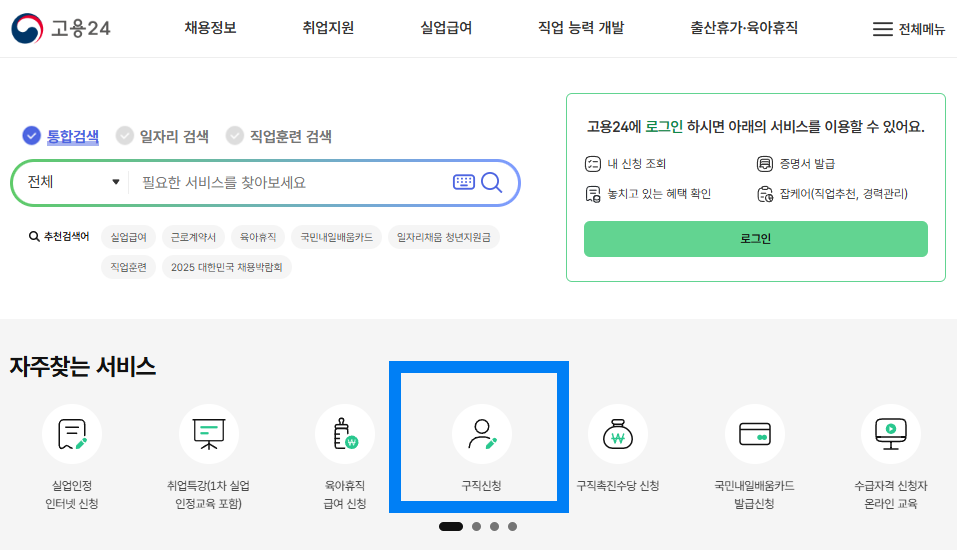Open 구직신청 person icon
This screenshot has width=957, height=550.
(482, 434)
